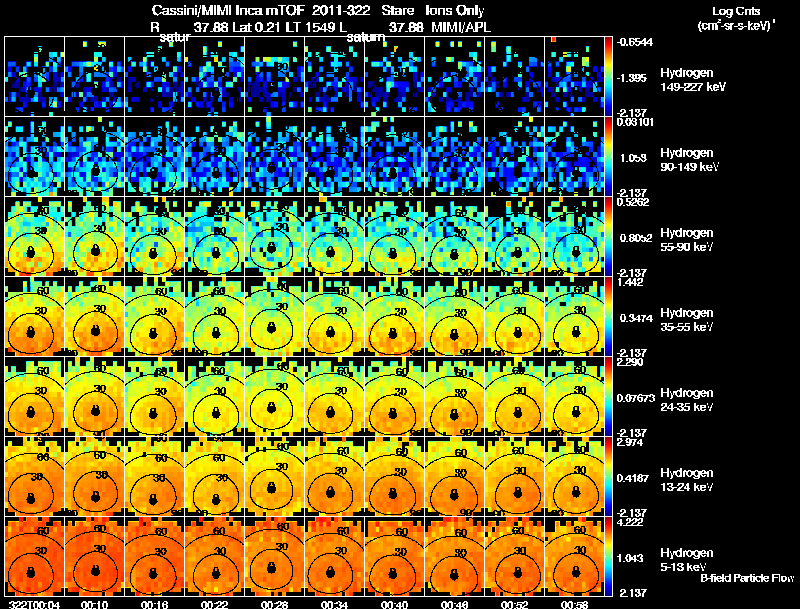Select the Lat 0.21 value in the header
Image resolution: width=800 pixels, height=609 pixels.
coord(257,27)
